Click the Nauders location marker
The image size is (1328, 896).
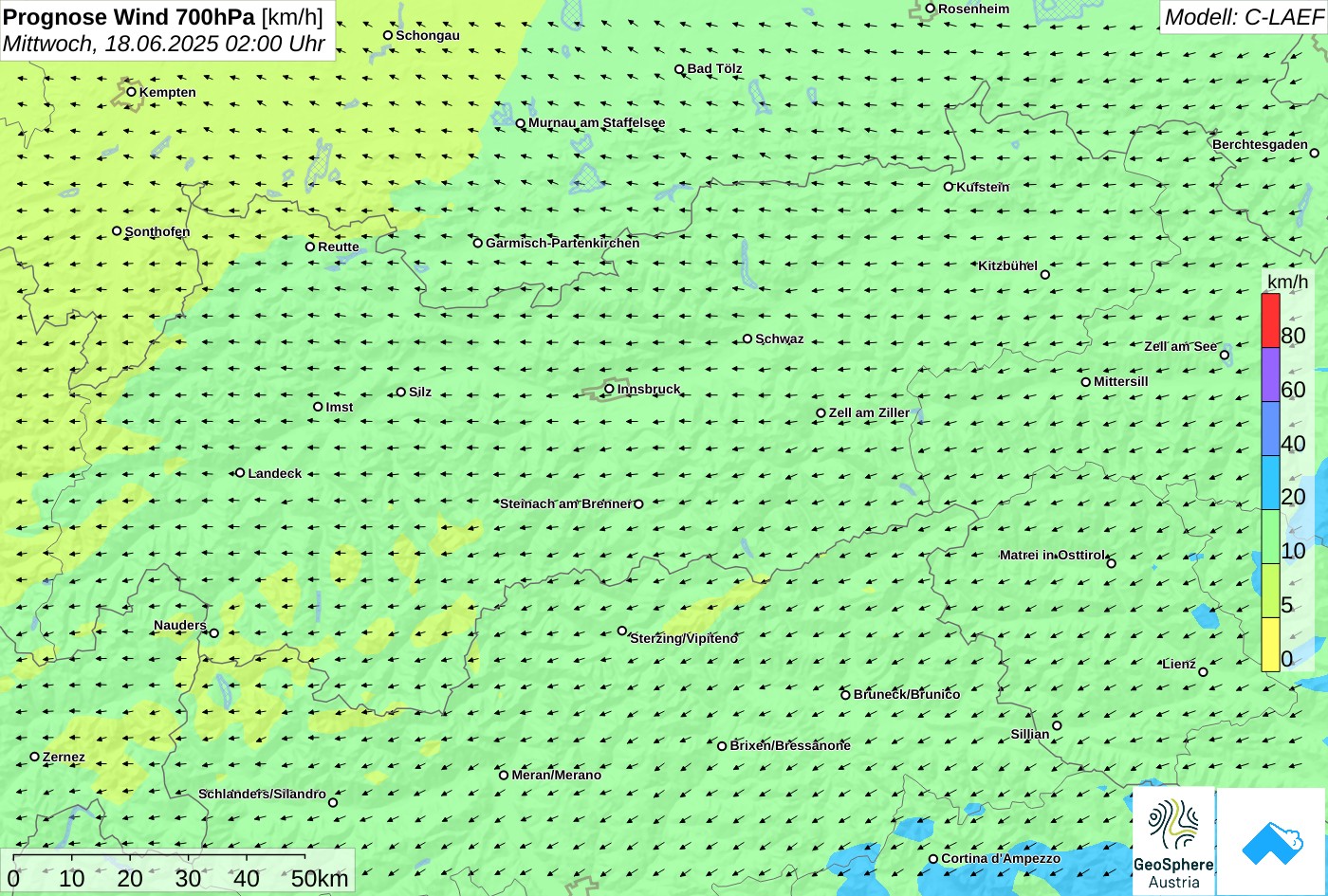coord(213,633)
